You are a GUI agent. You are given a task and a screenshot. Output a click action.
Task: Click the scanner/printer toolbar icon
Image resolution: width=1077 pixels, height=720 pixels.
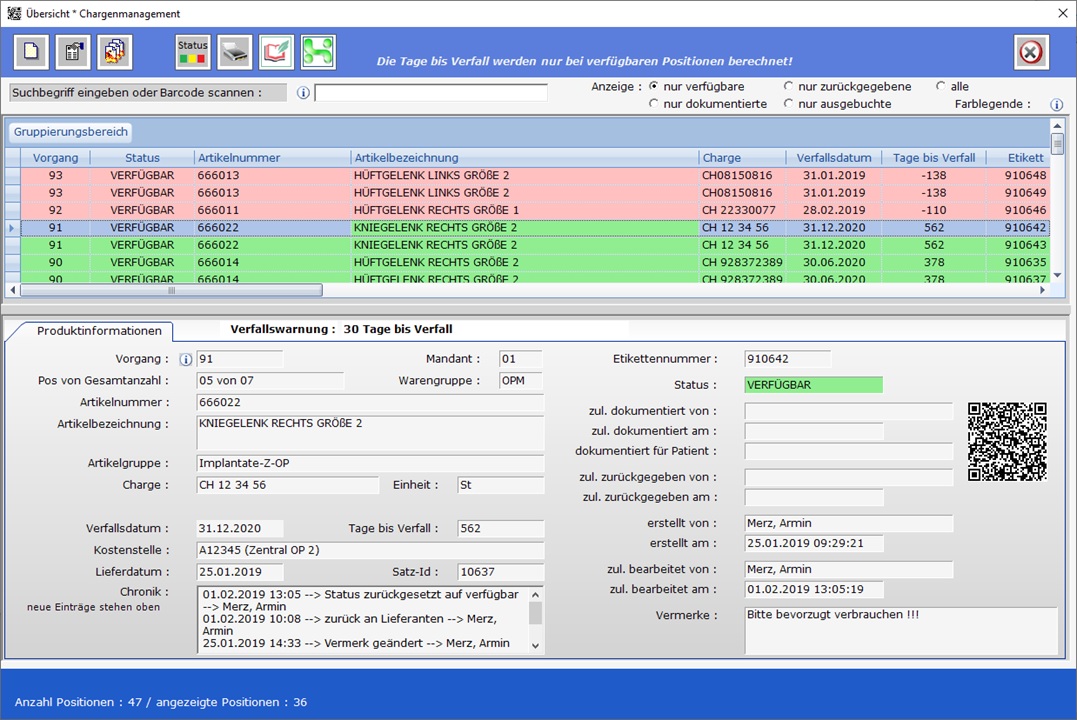coord(235,52)
